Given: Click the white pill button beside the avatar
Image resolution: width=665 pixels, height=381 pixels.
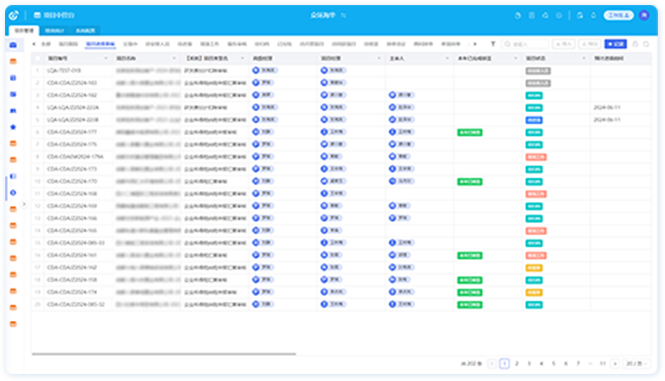Looking at the screenshot, I should pos(618,15).
